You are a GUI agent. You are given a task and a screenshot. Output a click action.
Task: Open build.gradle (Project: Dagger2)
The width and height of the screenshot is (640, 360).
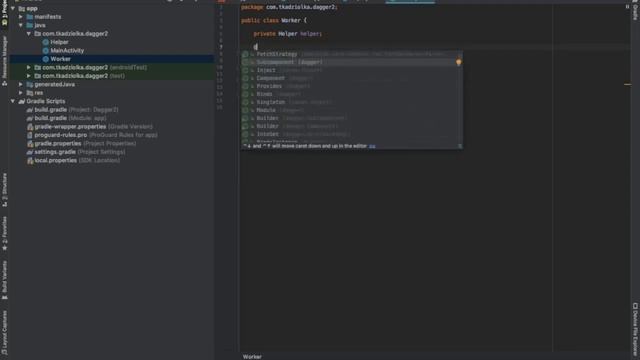(x=76, y=110)
